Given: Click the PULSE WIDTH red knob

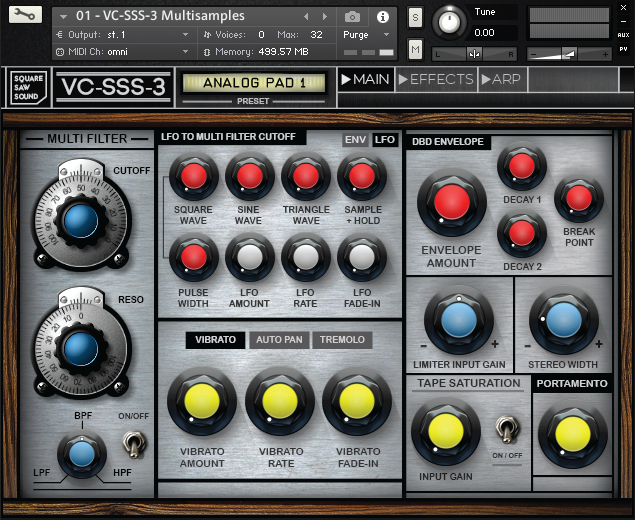Looking at the screenshot, I should pyautogui.click(x=194, y=257).
